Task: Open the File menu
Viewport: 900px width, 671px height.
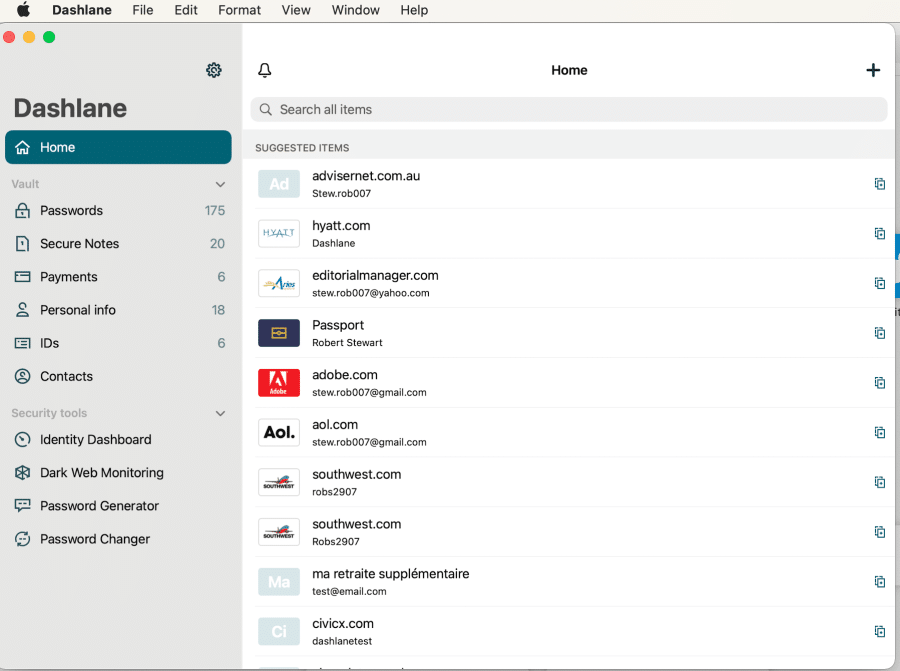Action: click(x=143, y=10)
